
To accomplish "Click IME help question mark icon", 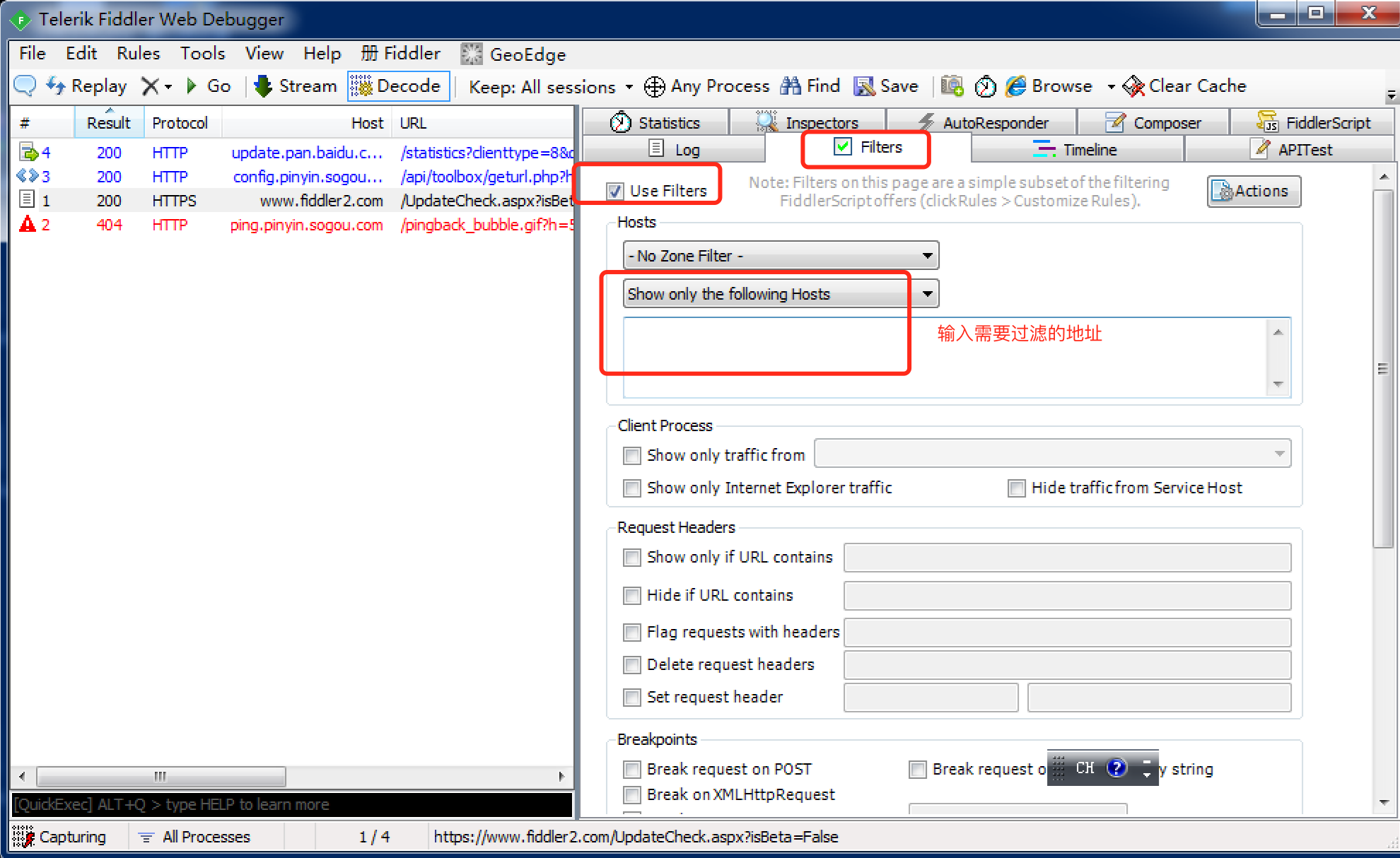I will [1116, 768].
